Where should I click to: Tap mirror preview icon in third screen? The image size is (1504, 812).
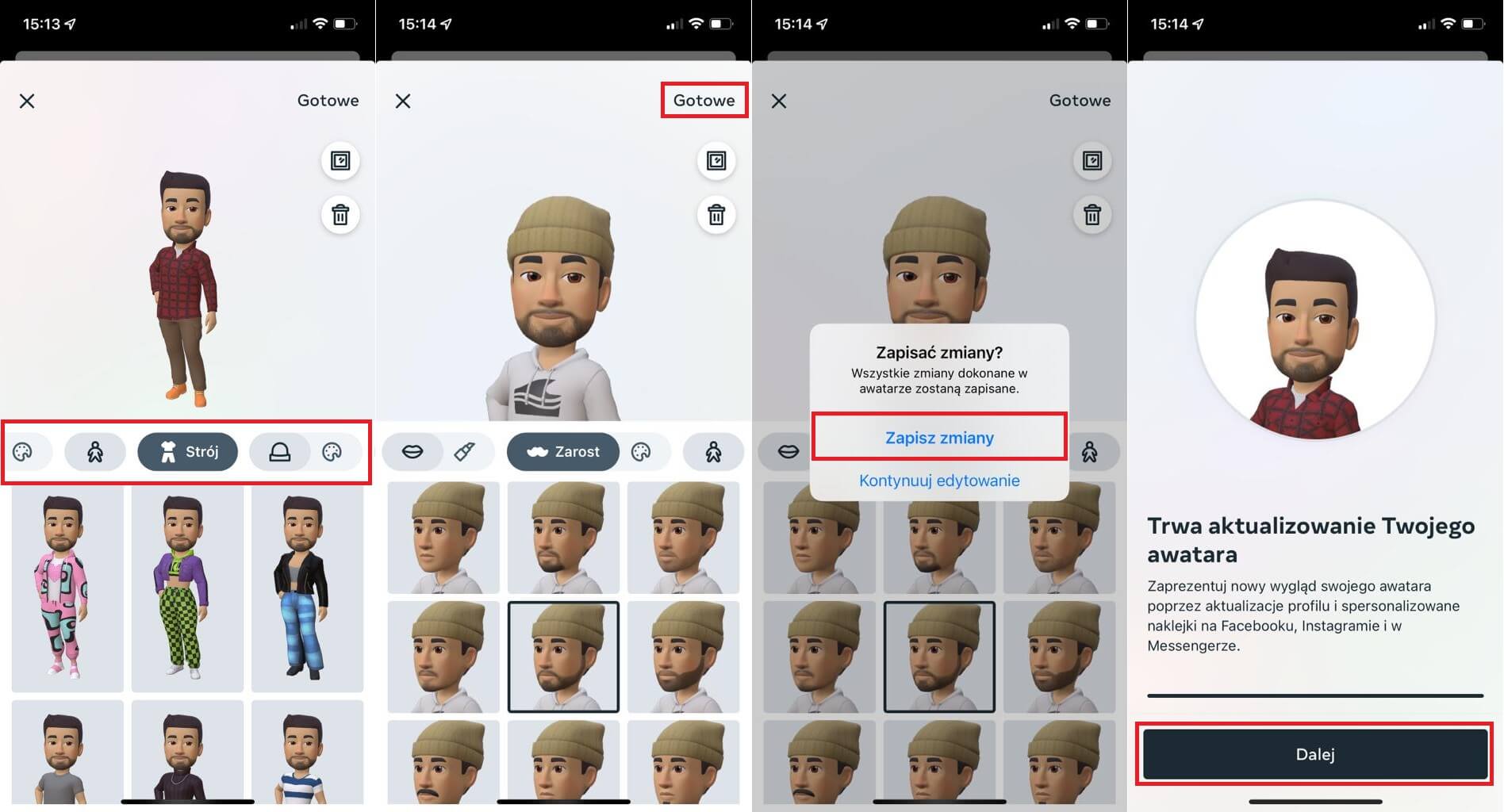1092,161
